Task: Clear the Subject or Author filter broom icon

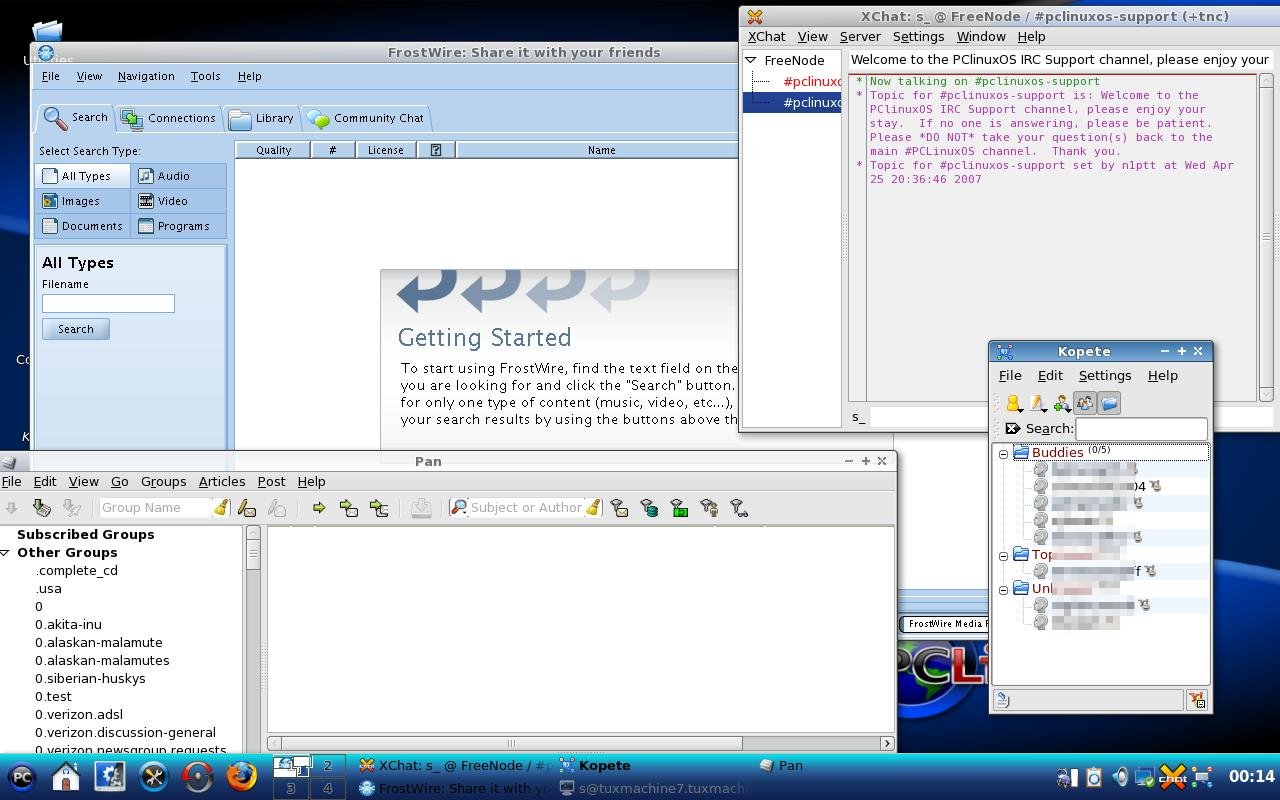Action: [x=593, y=508]
